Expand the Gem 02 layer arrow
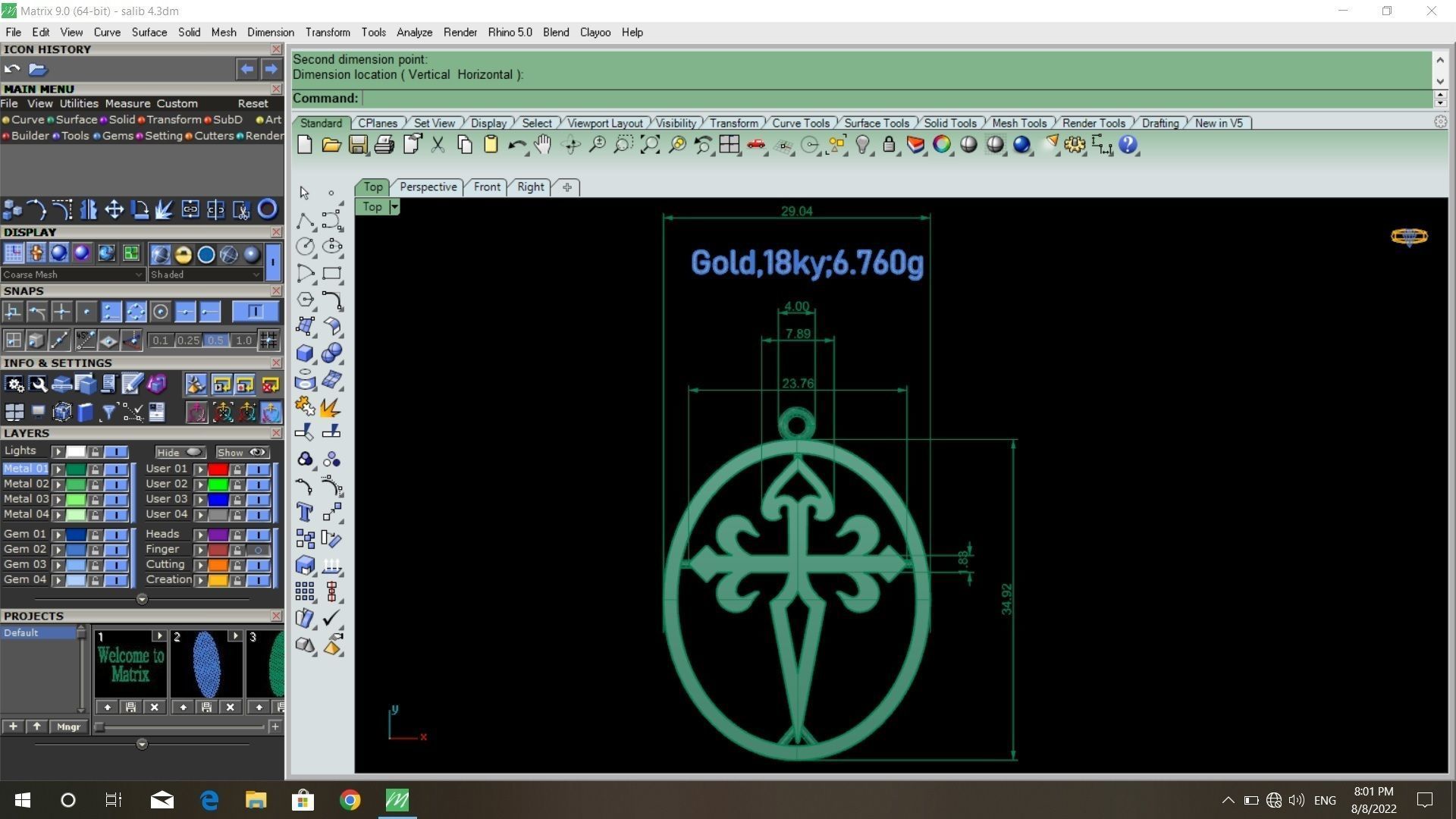The height and width of the screenshot is (819, 1456). coord(58,550)
